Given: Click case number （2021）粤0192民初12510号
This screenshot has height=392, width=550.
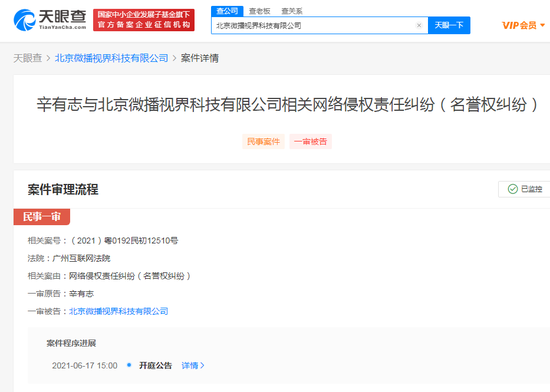Looking at the screenshot, I should (x=125, y=241).
